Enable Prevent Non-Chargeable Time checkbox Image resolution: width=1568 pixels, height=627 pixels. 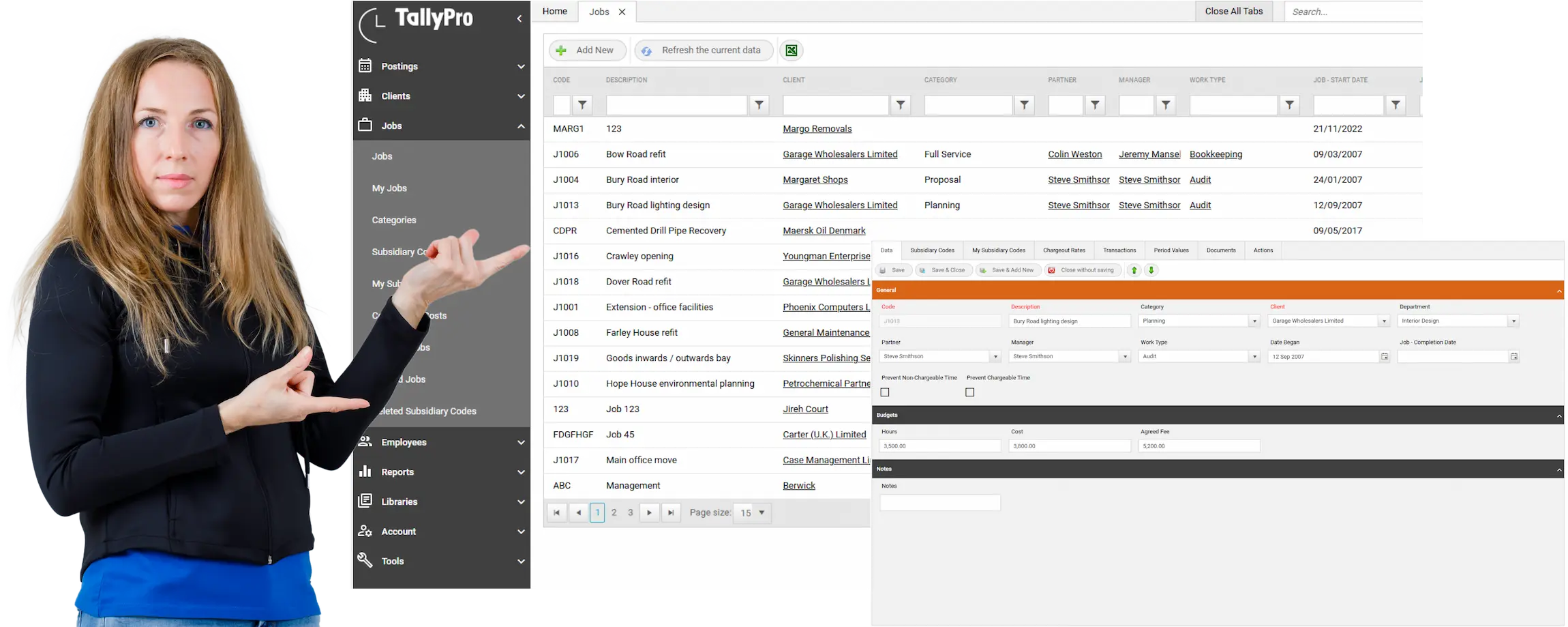tap(885, 392)
